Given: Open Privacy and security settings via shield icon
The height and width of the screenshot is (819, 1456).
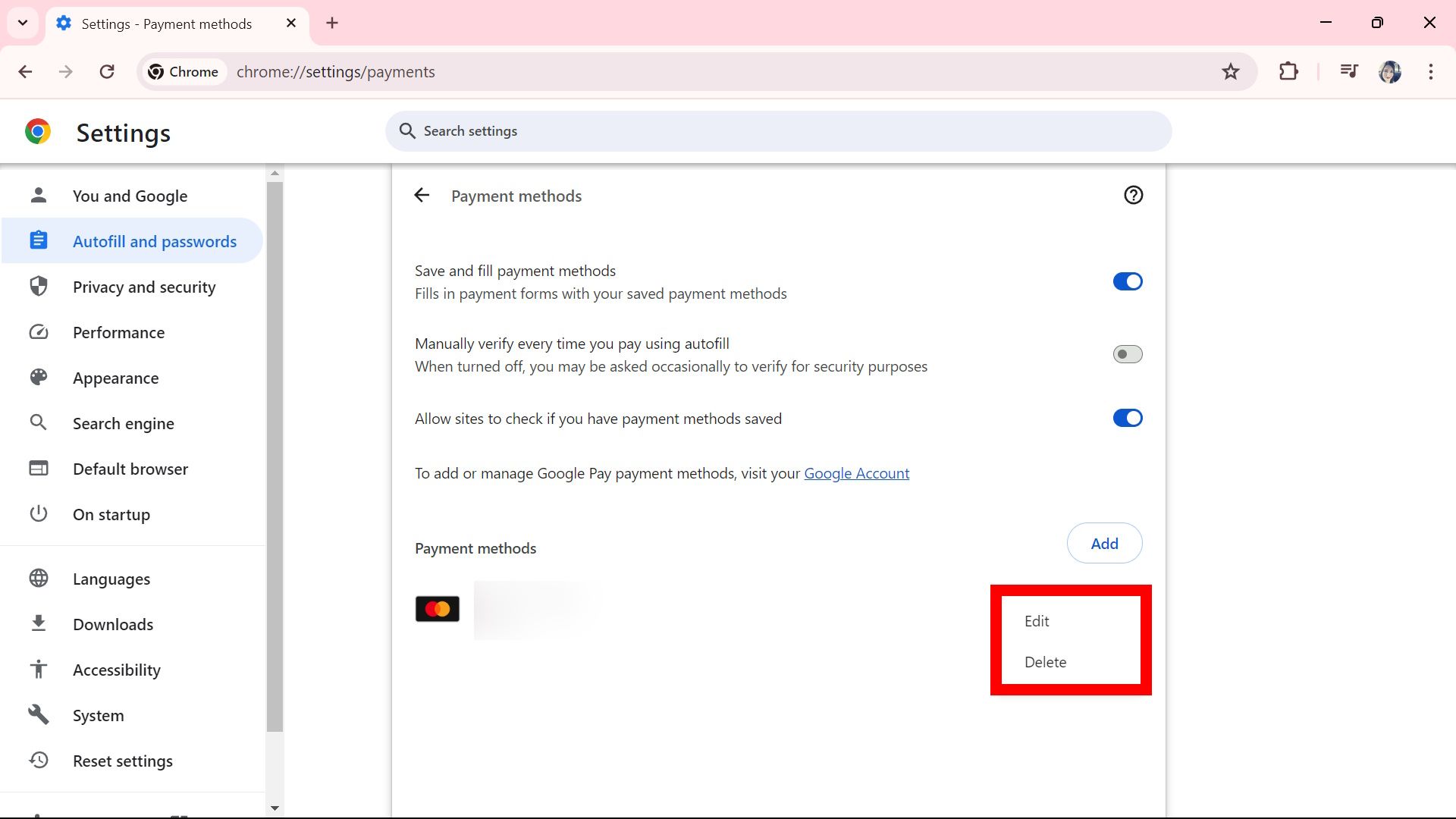Looking at the screenshot, I should [x=38, y=287].
